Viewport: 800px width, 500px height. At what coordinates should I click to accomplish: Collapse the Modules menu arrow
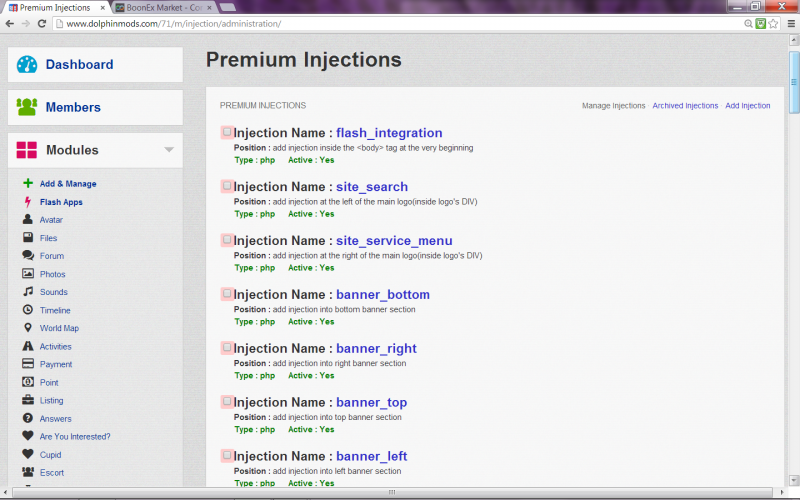[x=169, y=149]
